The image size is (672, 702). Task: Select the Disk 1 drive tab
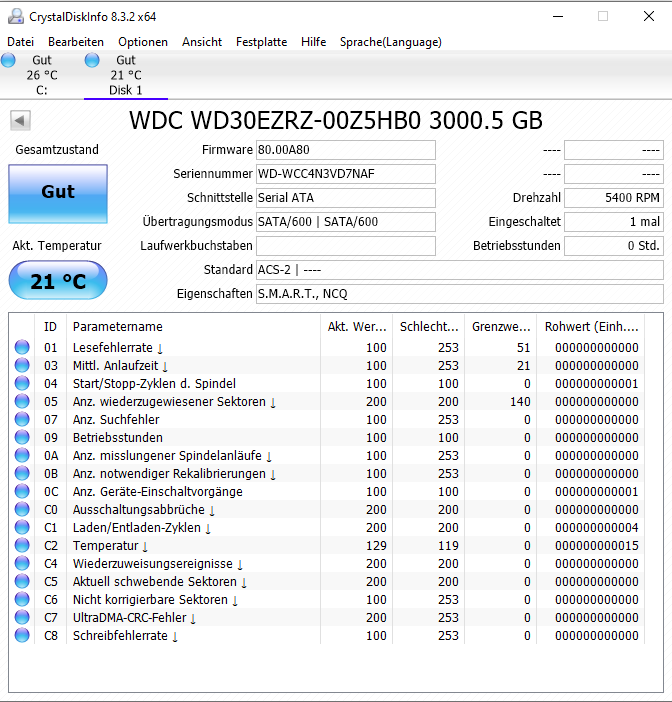pos(126,75)
